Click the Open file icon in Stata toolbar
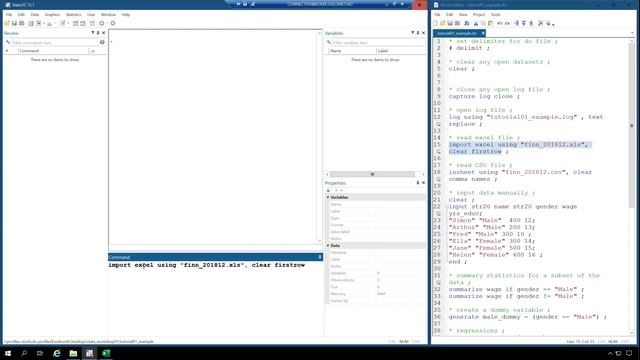 pos(7,23)
